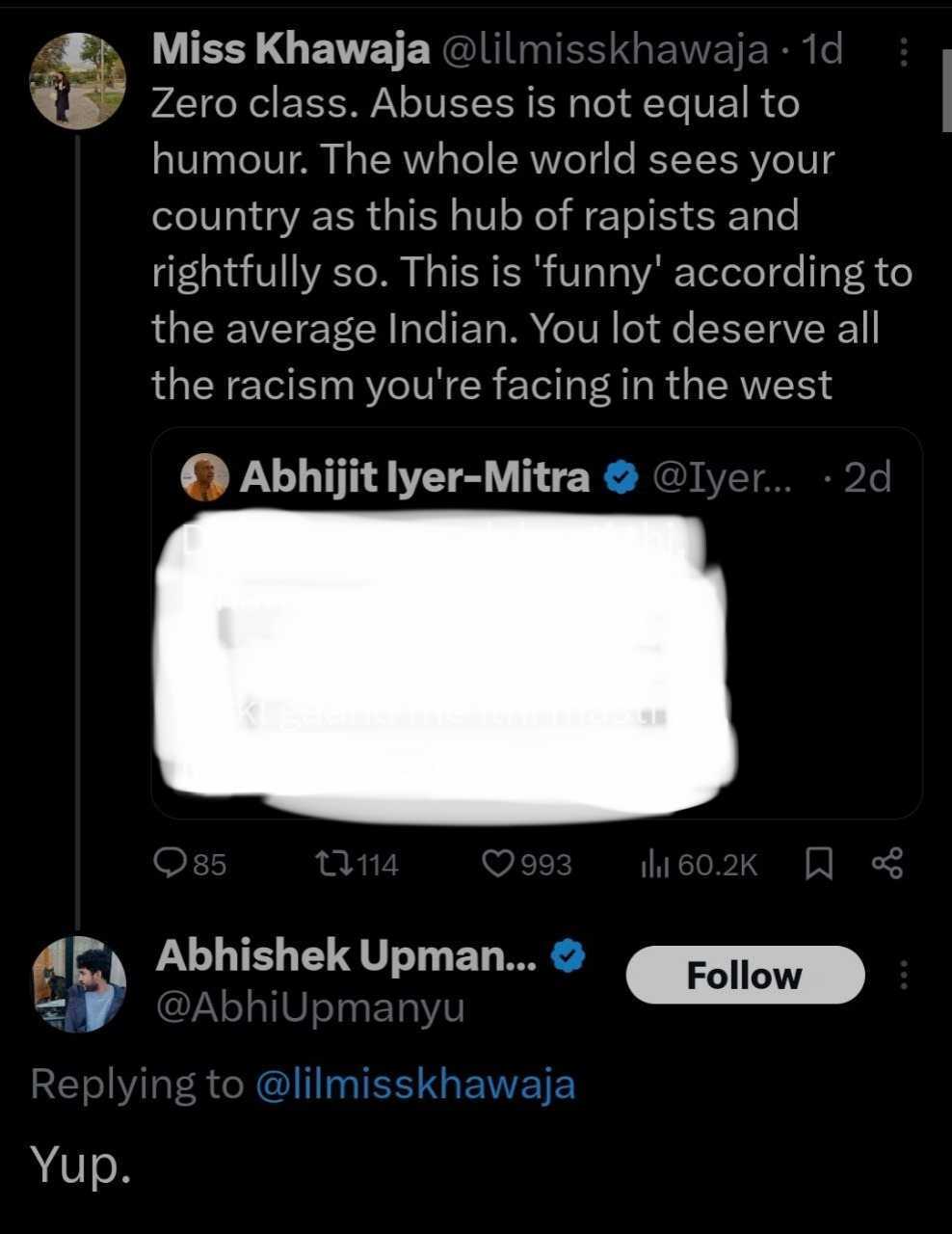The height and width of the screenshot is (1234, 952).
Task: Click the verified badge beside Abhishek Upmanyu
Action: [x=568, y=956]
